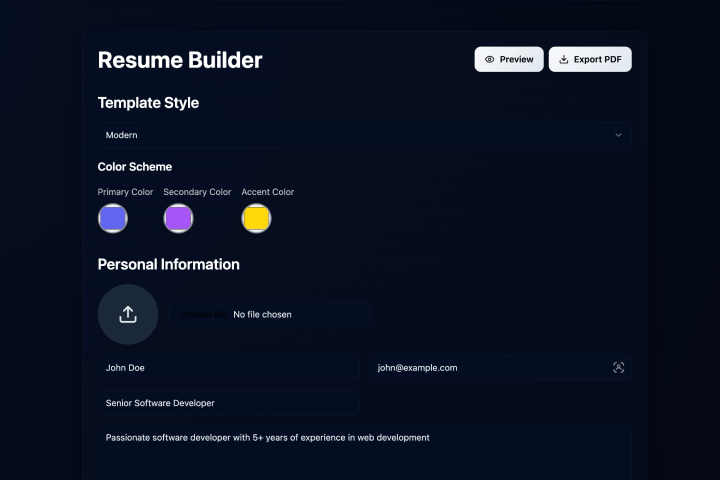
Task: Click the Choose File input button
Action: click(203, 314)
